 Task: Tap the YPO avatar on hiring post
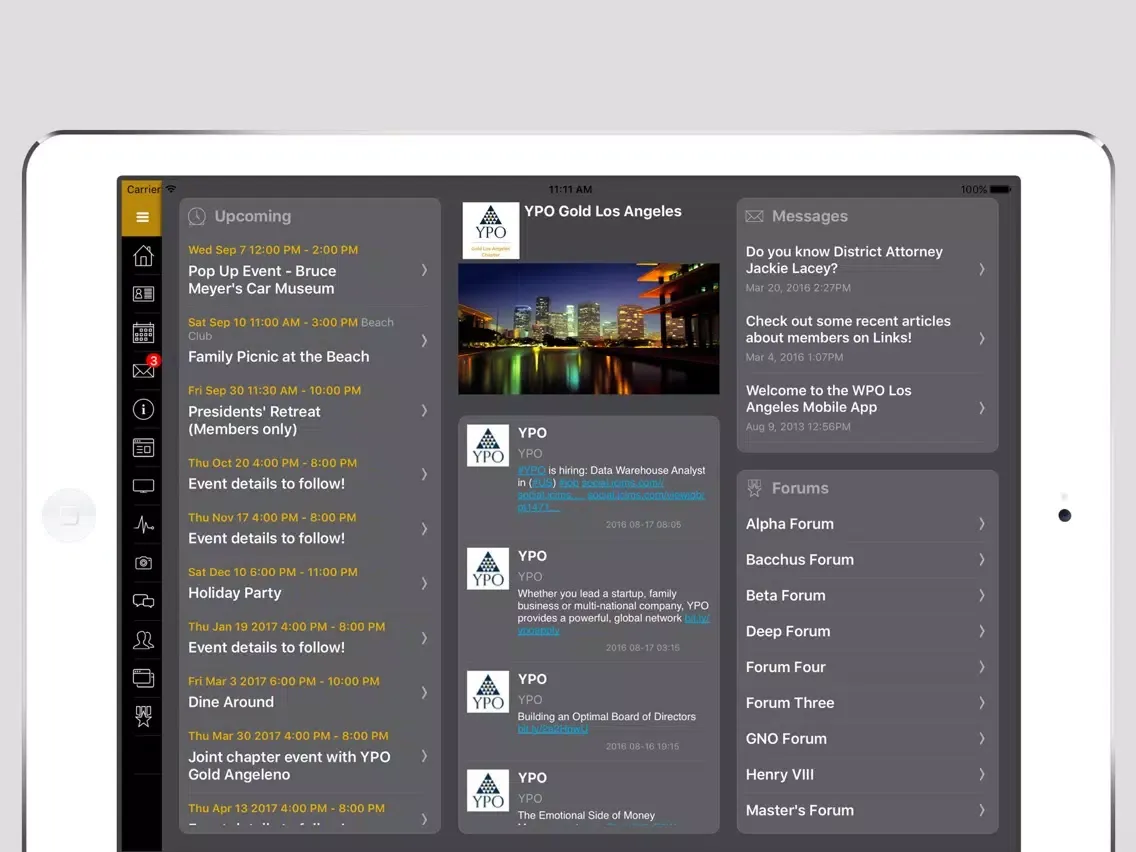click(x=488, y=445)
